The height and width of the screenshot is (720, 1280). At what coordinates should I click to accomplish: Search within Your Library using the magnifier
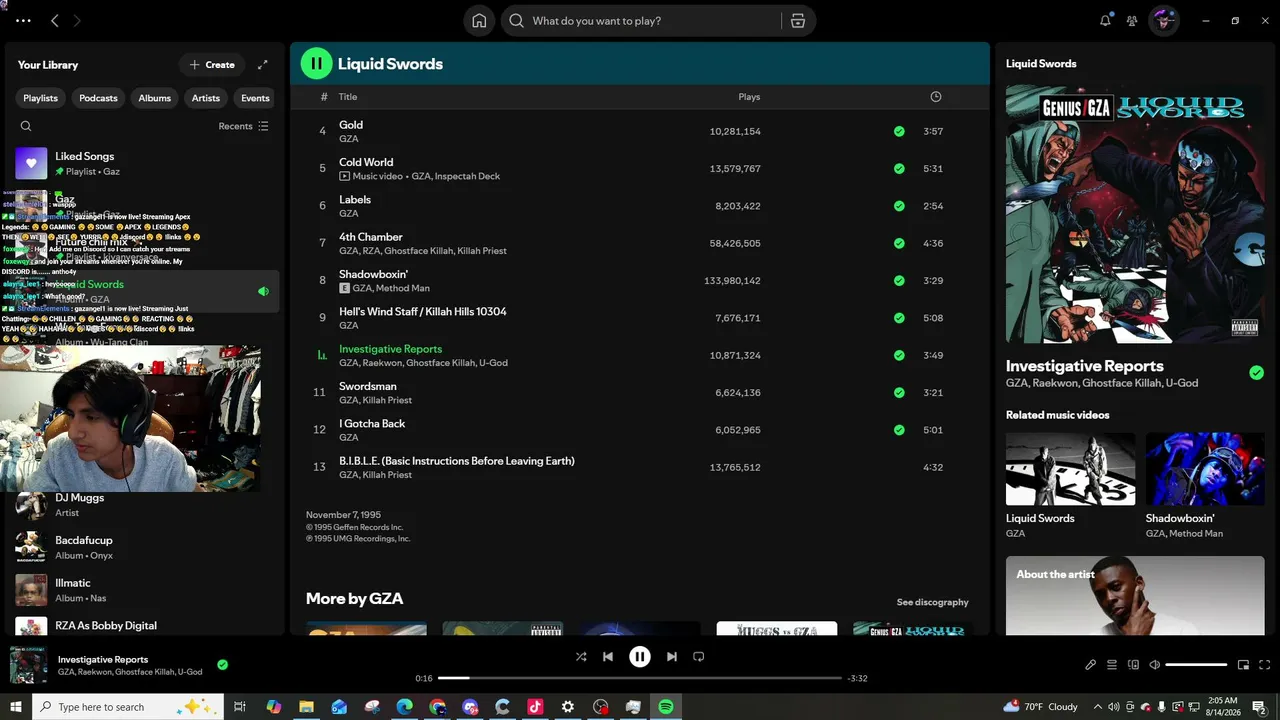[x=26, y=126]
